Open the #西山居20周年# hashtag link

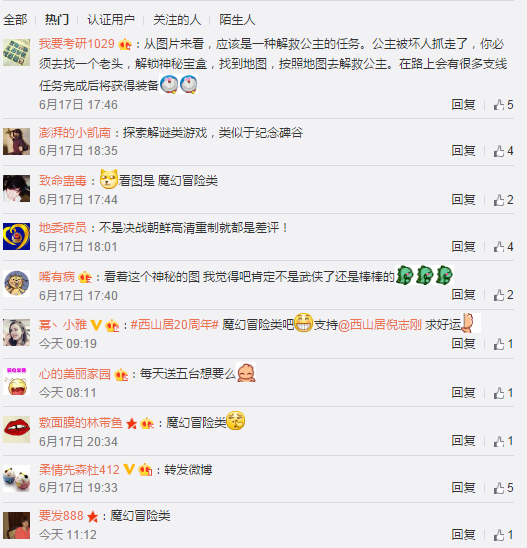click(x=174, y=325)
